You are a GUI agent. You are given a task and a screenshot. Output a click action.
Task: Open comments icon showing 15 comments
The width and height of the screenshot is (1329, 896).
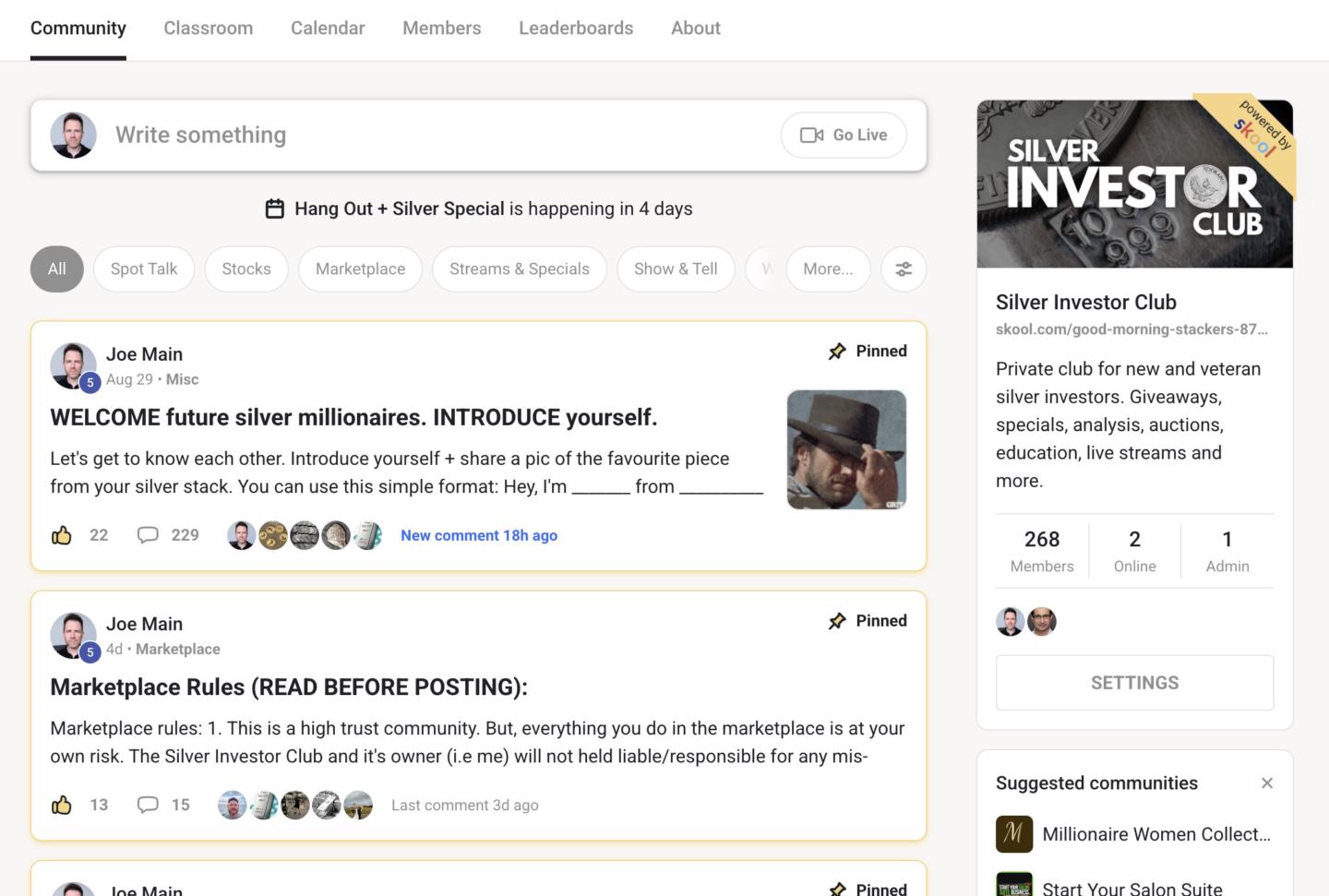coord(148,805)
